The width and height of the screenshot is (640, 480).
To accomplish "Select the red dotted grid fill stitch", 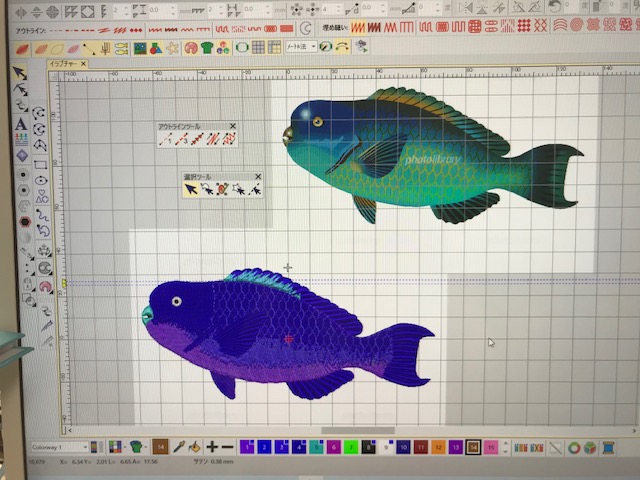I will pyautogui.click(x=524, y=26).
